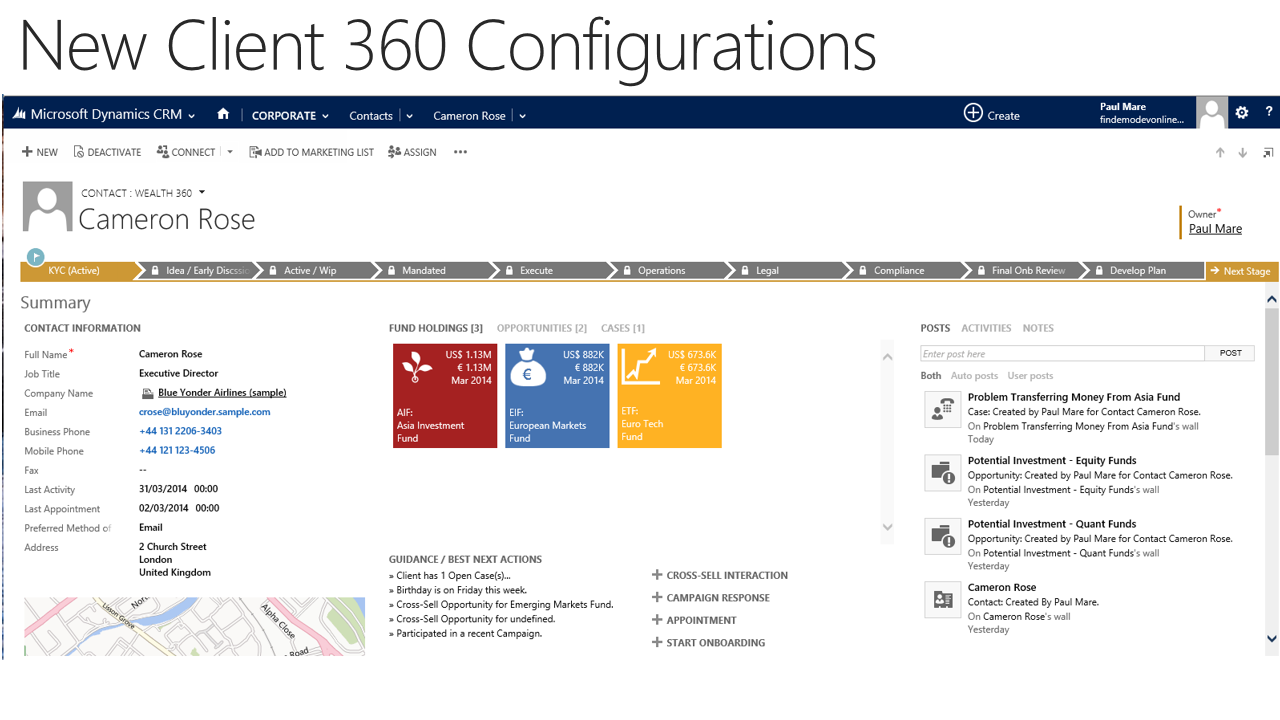The width and height of the screenshot is (1280, 720).
Task: Open the Blue Yonder Airlines company link
Action: (222, 393)
